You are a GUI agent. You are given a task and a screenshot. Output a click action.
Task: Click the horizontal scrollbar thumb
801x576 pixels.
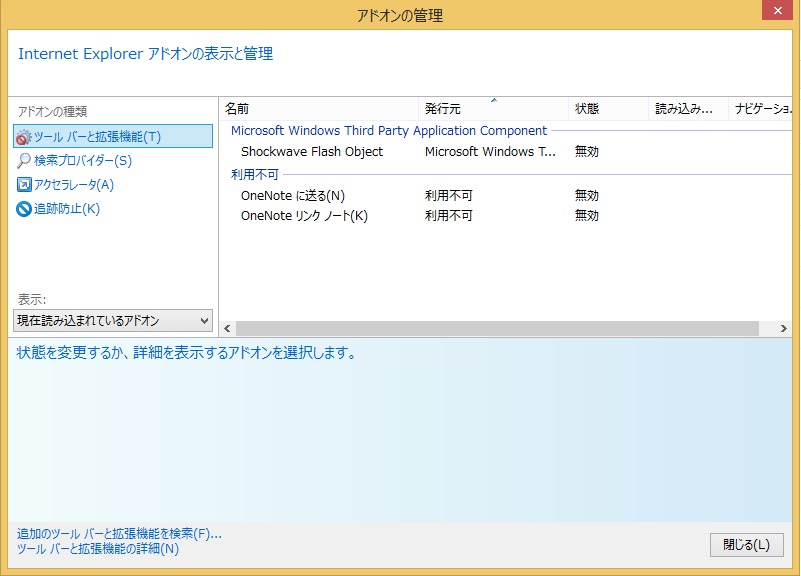click(x=497, y=328)
